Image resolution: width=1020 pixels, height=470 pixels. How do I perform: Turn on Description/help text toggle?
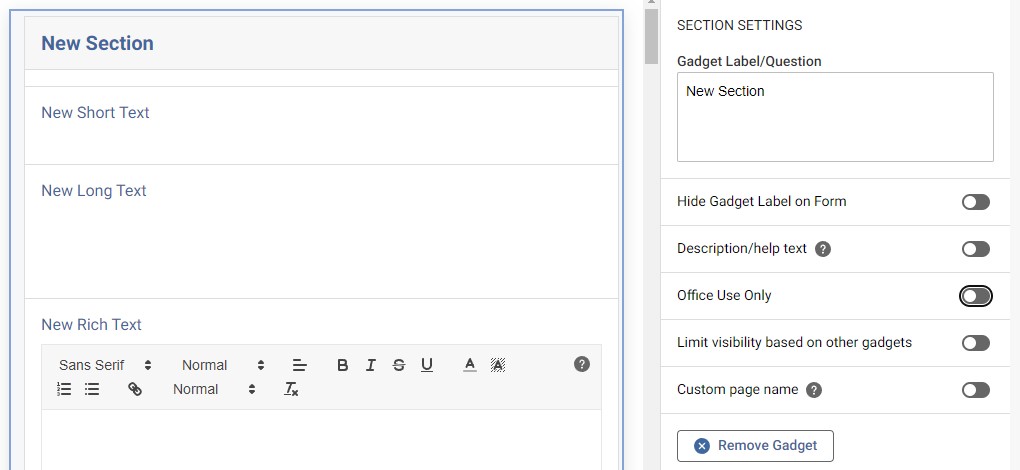pyautogui.click(x=975, y=249)
